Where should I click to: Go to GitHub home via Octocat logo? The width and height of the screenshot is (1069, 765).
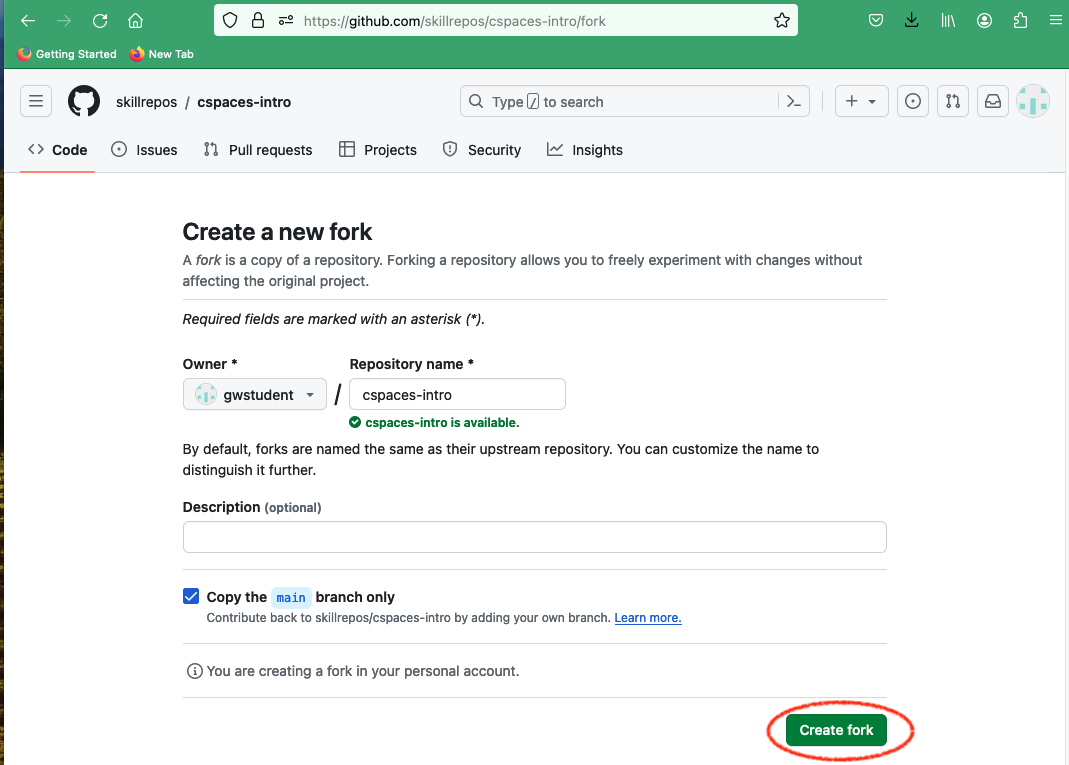84,102
